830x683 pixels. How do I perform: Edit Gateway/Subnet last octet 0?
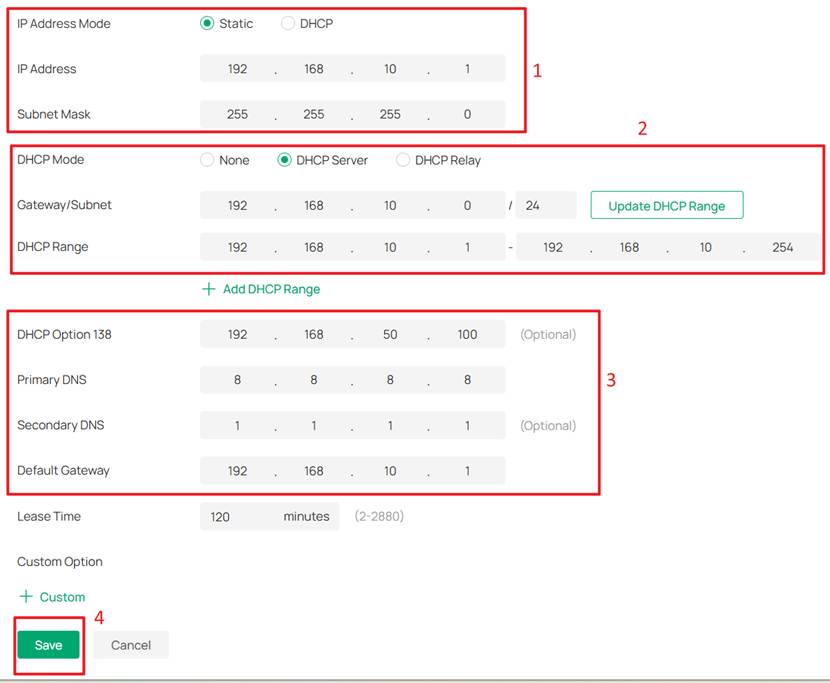[467, 205]
